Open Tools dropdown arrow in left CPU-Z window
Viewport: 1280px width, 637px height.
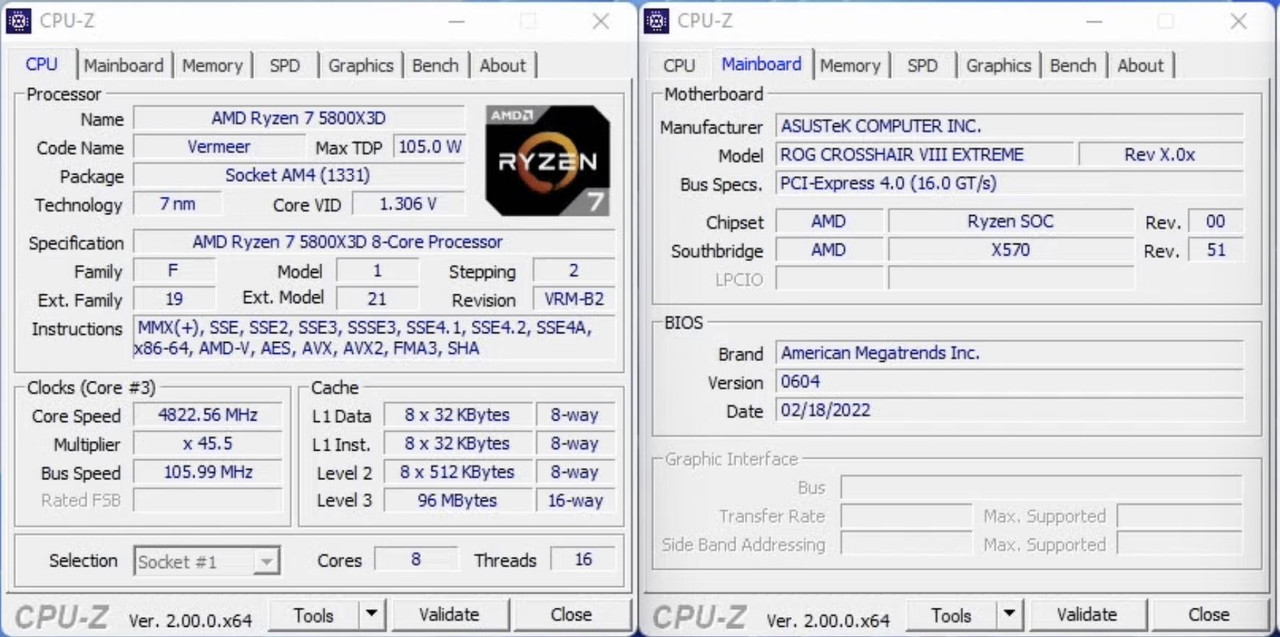[x=371, y=614]
